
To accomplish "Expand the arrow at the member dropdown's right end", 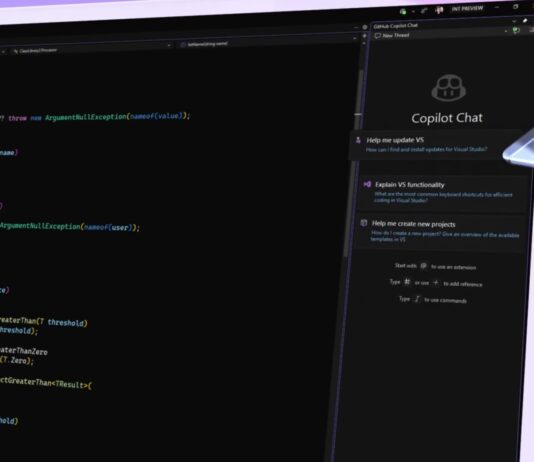I will click(x=355, y=38).
